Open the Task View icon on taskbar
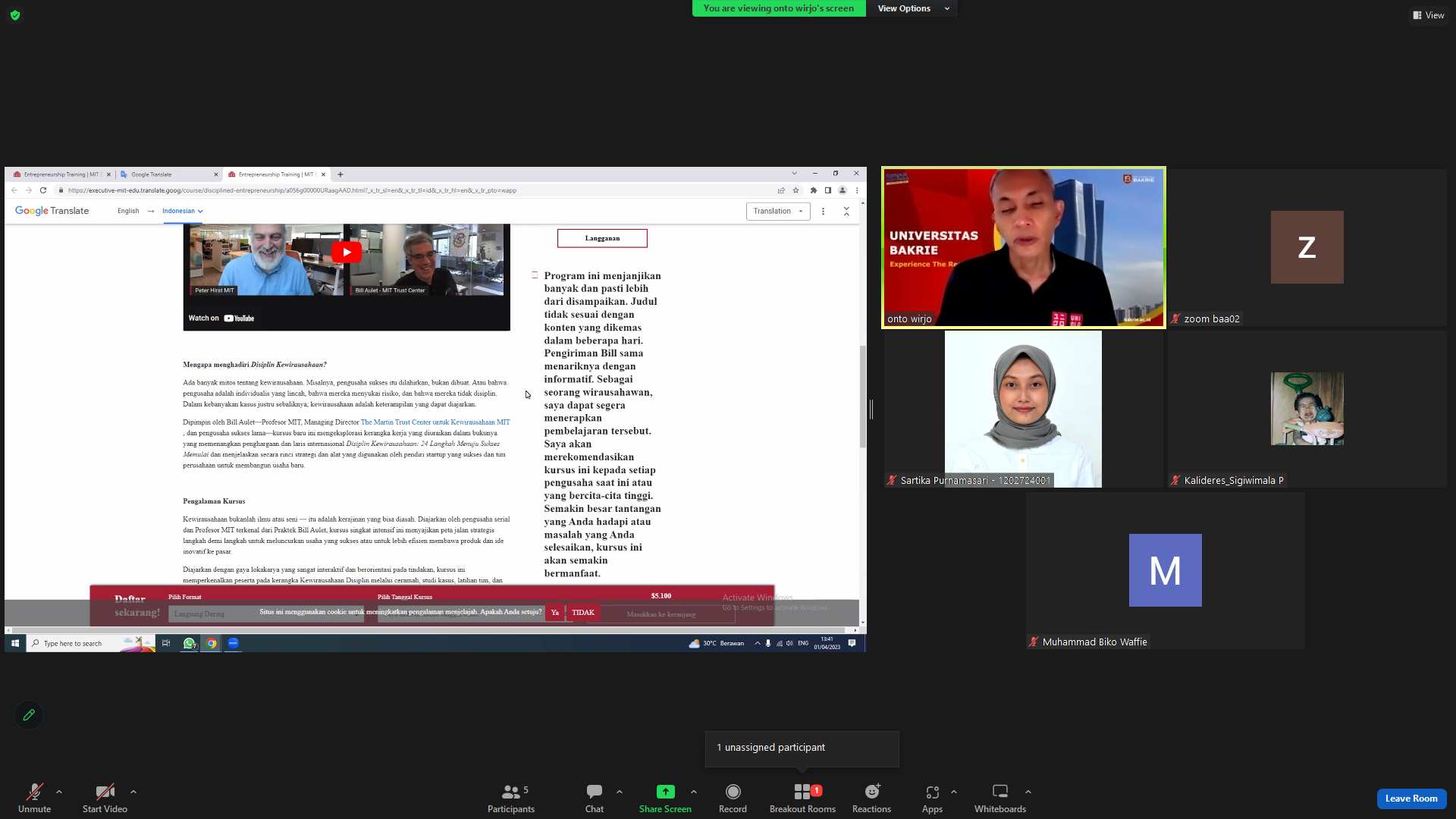The width and height of the screenshot is (1456, 819). [166, 643]
